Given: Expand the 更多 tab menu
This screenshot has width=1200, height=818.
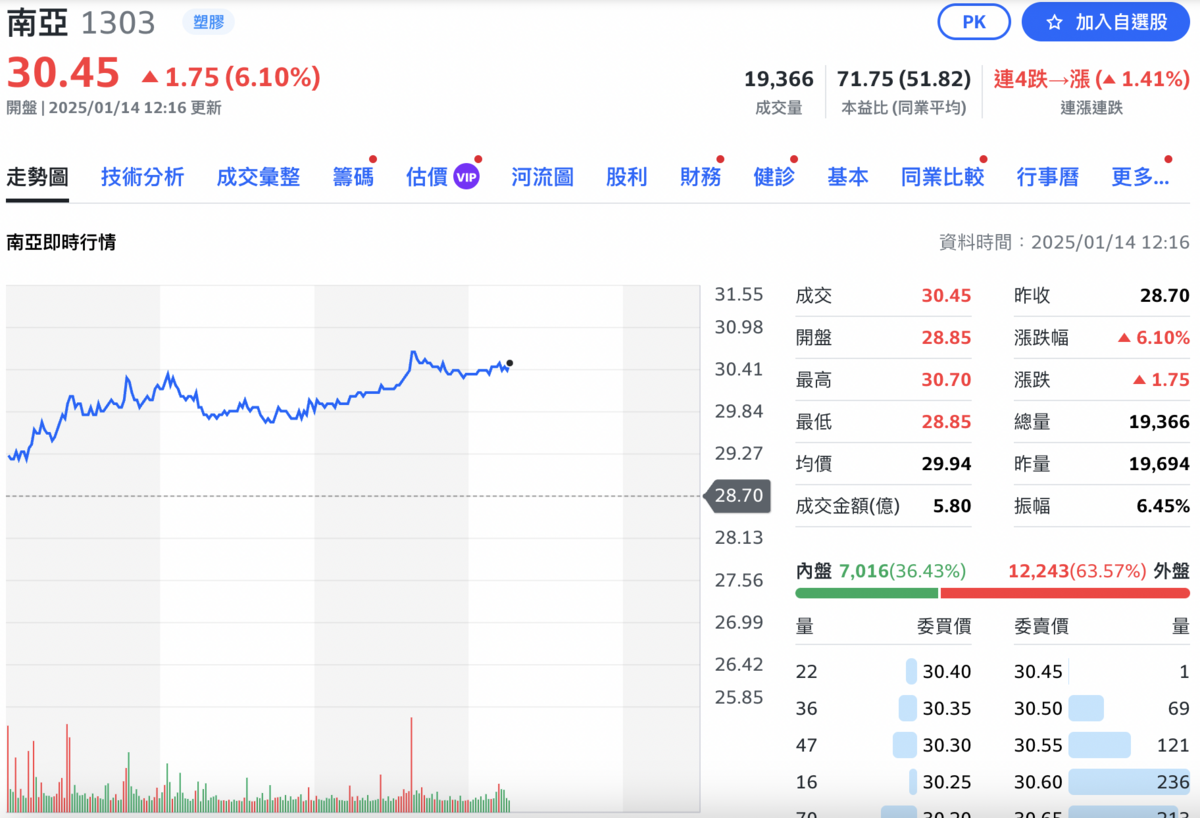Looking at the screenshot, I should 1140,178.
